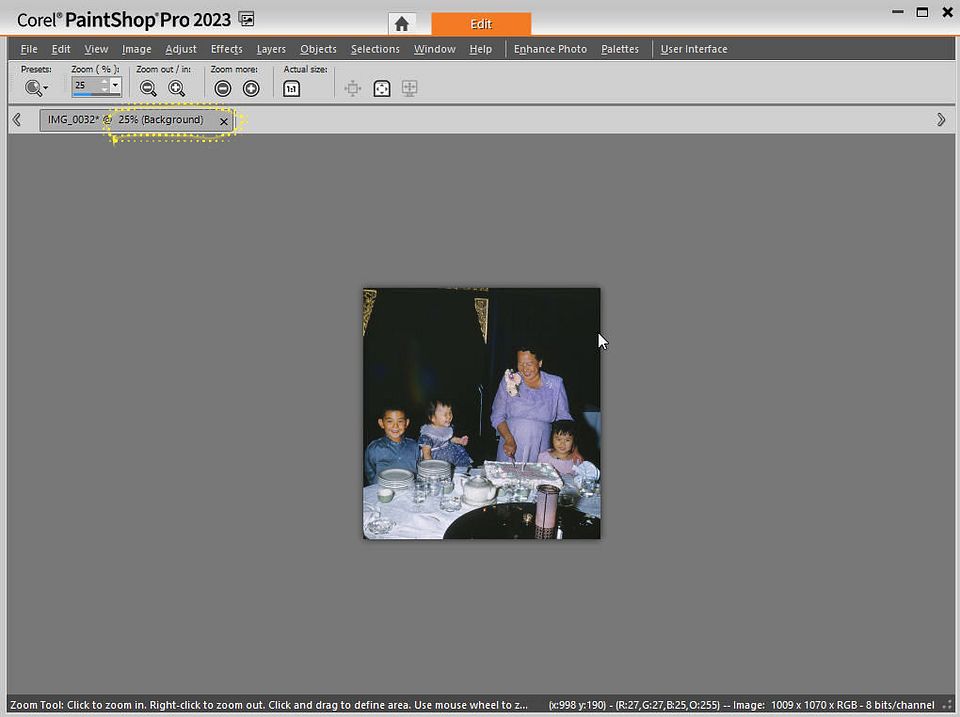Click the Palettes menu button

tap(620, 48)
